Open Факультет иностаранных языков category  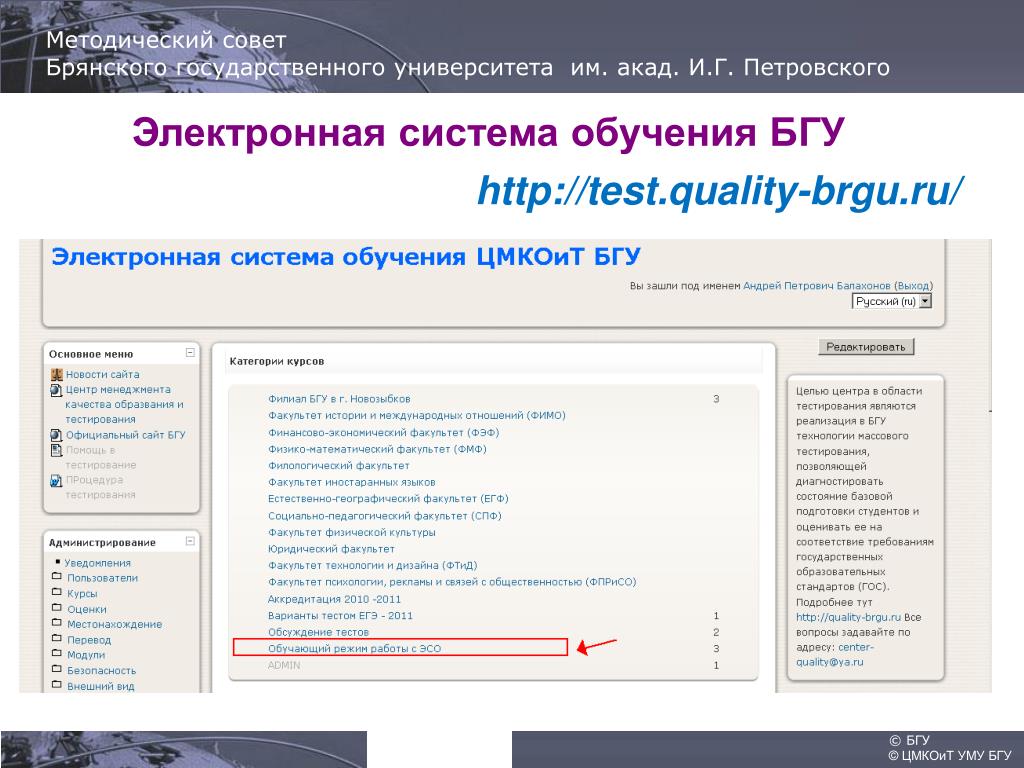[x=351, y=483]
